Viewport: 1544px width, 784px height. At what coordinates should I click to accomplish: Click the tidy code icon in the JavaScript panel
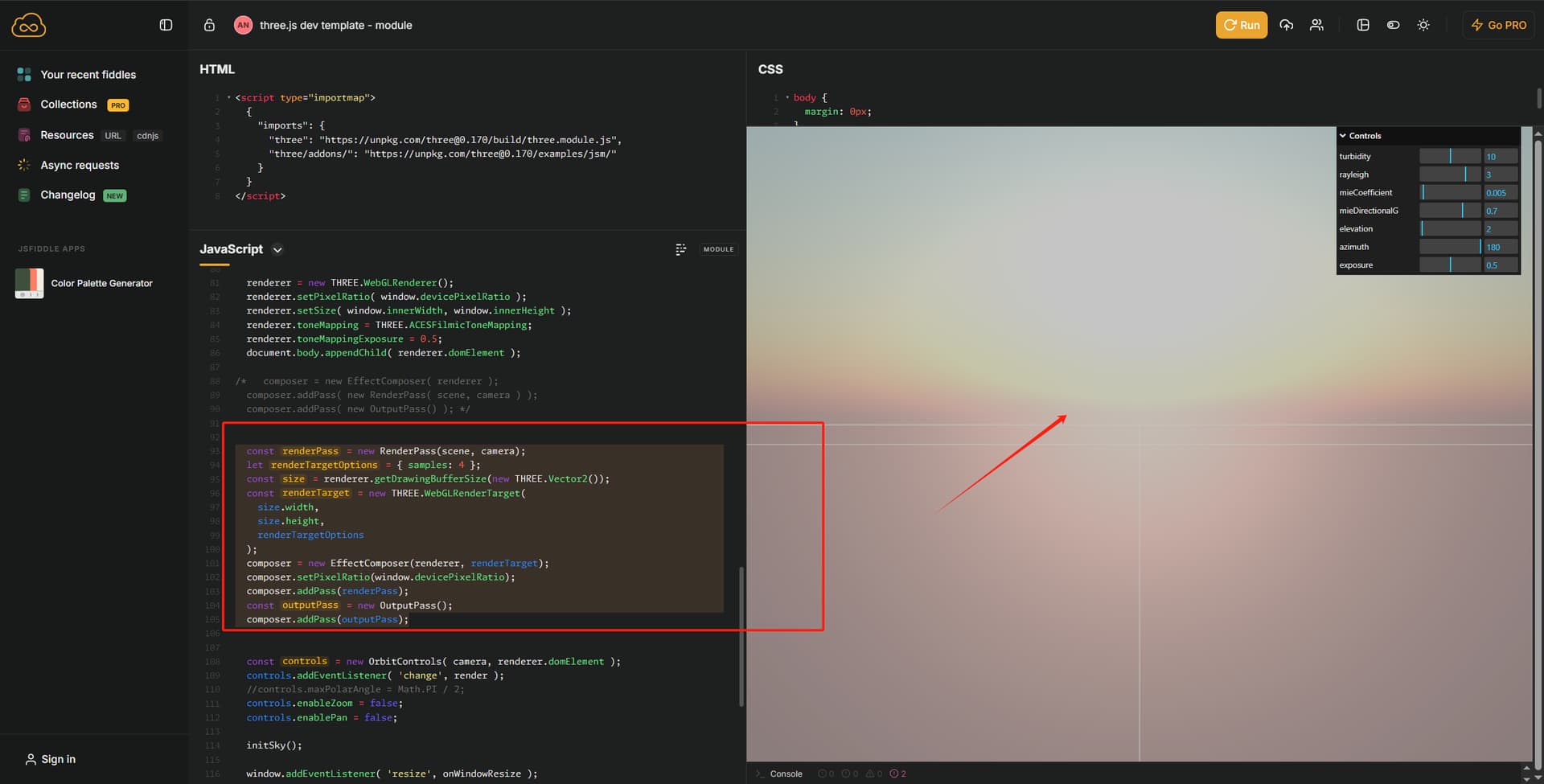tap(681, 249)
